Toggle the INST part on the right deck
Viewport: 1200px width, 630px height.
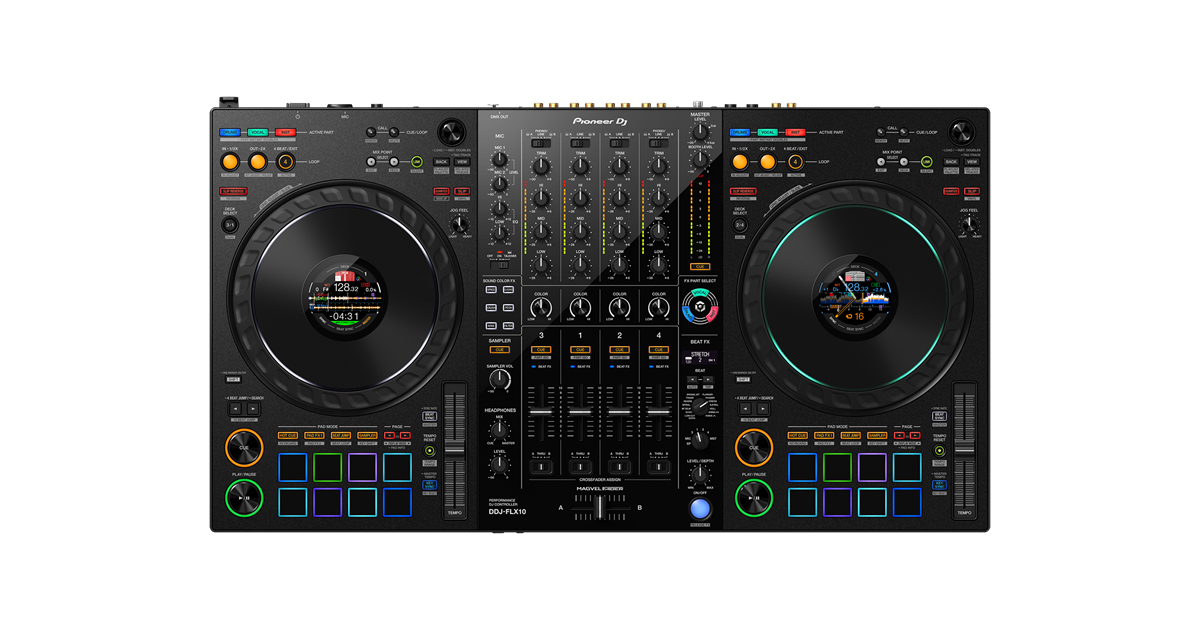pos(796,132)
